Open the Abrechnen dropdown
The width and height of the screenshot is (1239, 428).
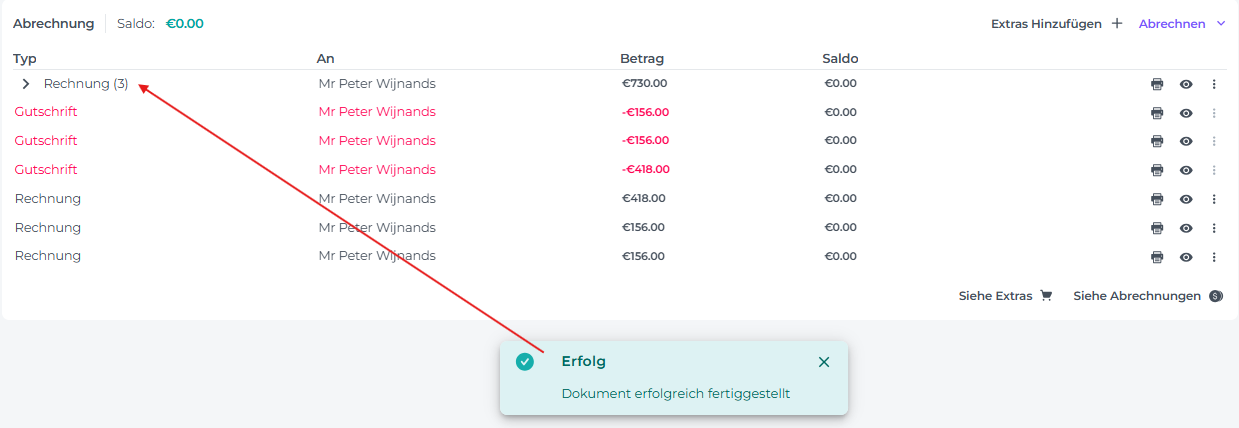tap(1182, 24)
